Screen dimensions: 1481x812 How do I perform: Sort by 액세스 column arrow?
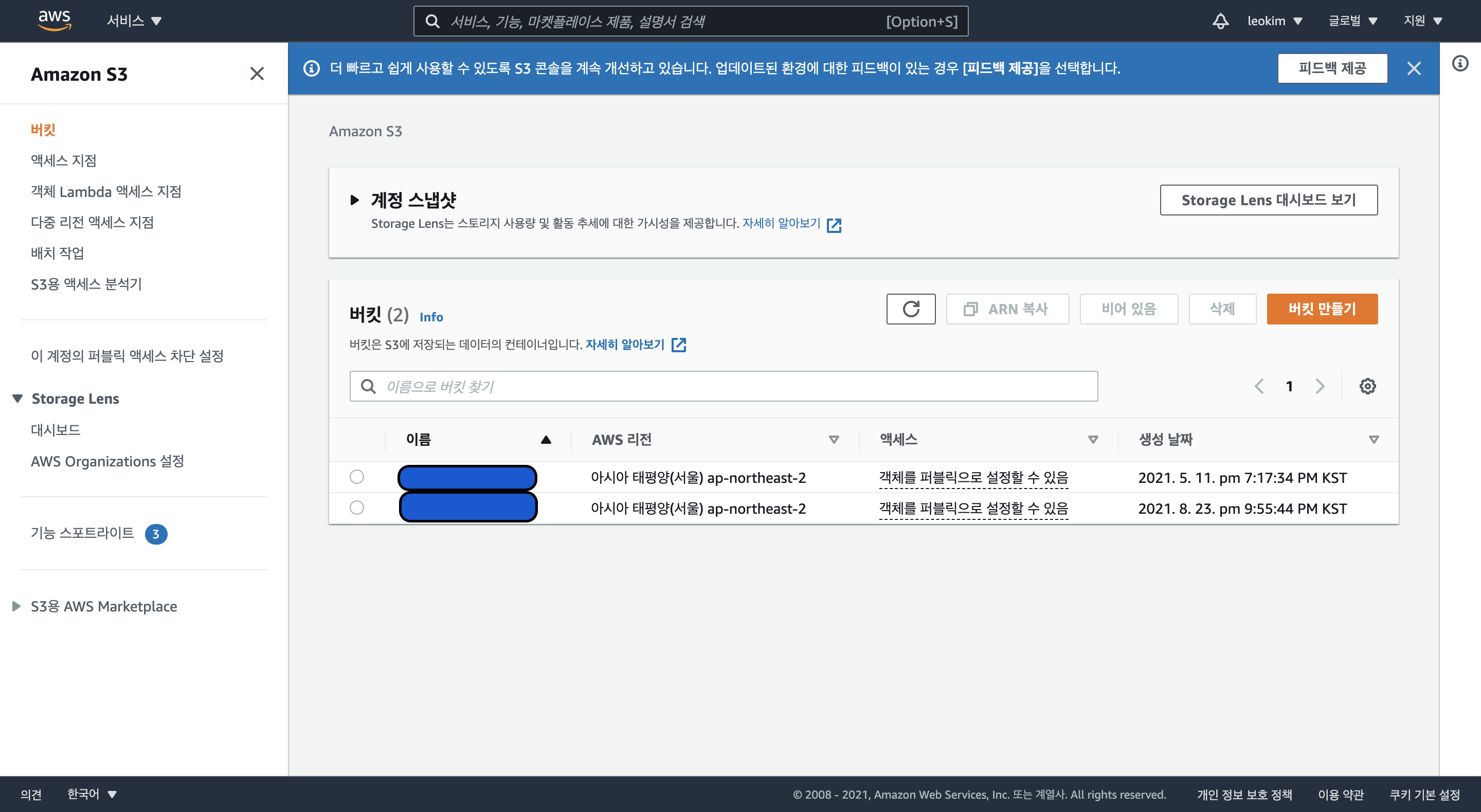(1093, 440)
